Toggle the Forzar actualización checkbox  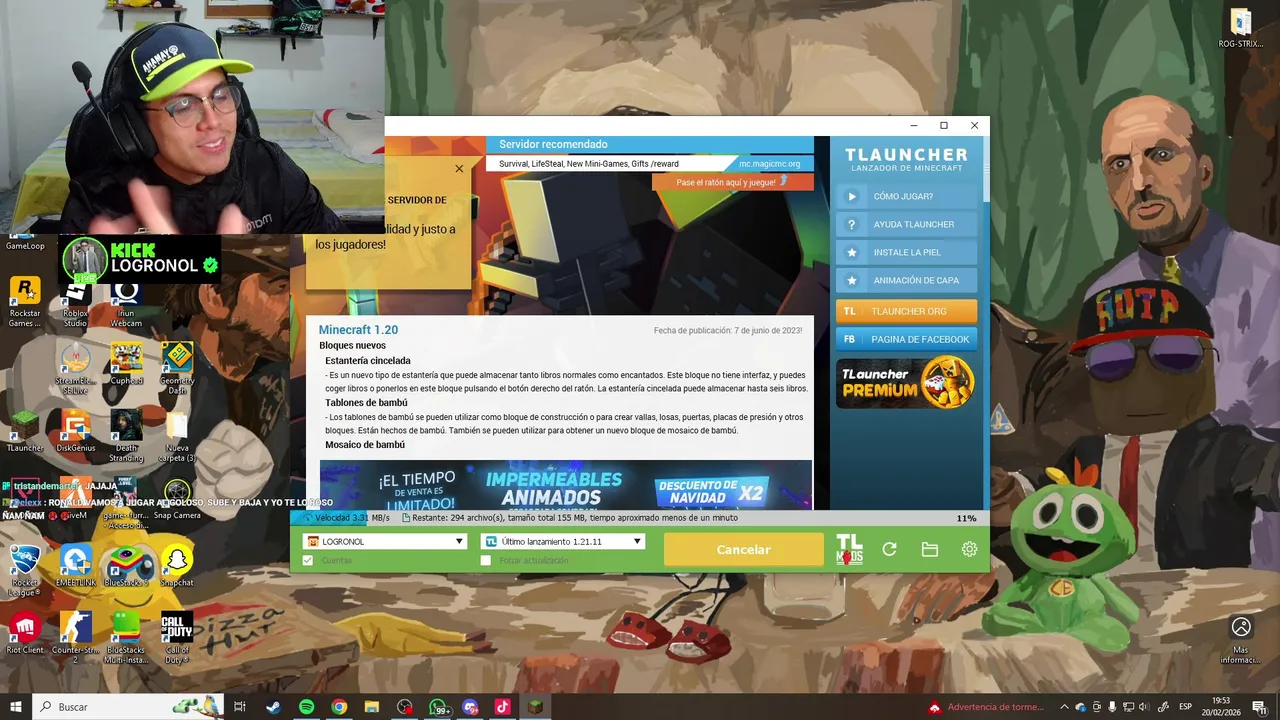486,561
